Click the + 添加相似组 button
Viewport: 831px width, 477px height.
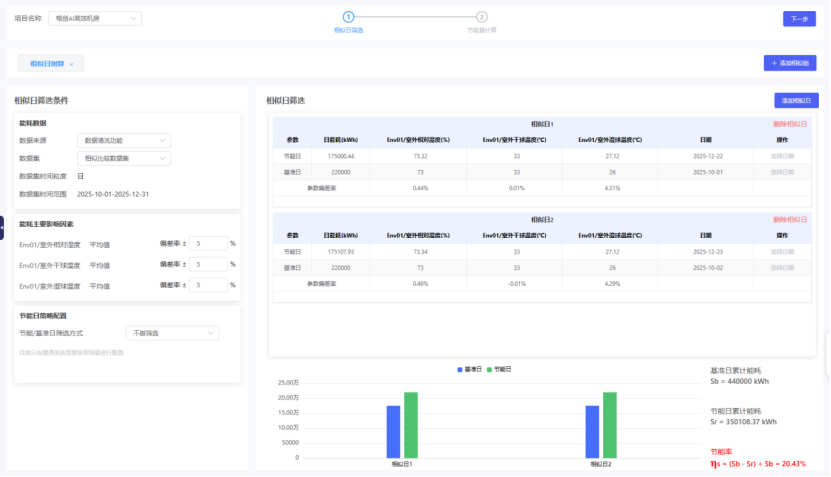coord(790,63)
